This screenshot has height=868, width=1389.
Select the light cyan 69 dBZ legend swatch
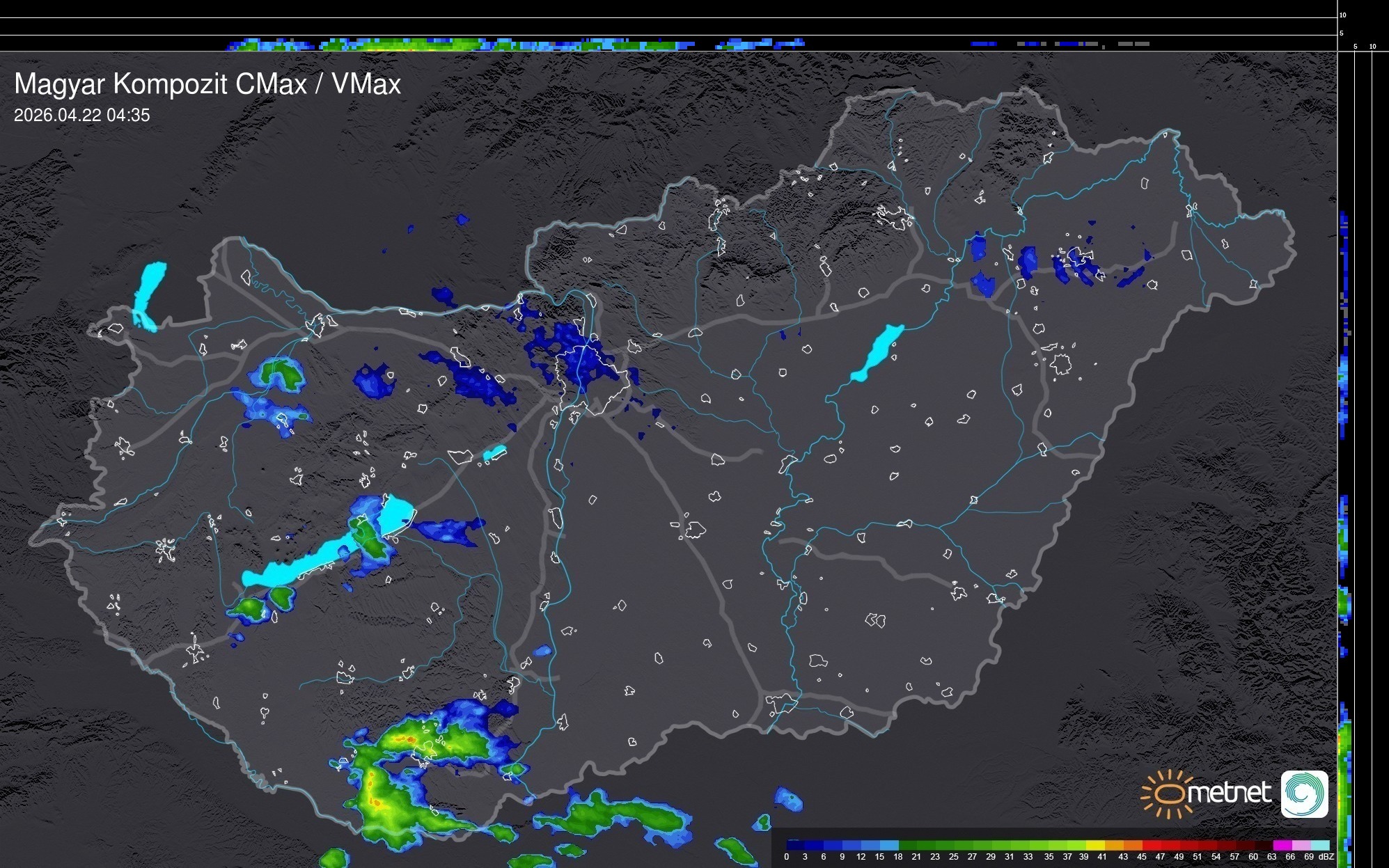1319,845
